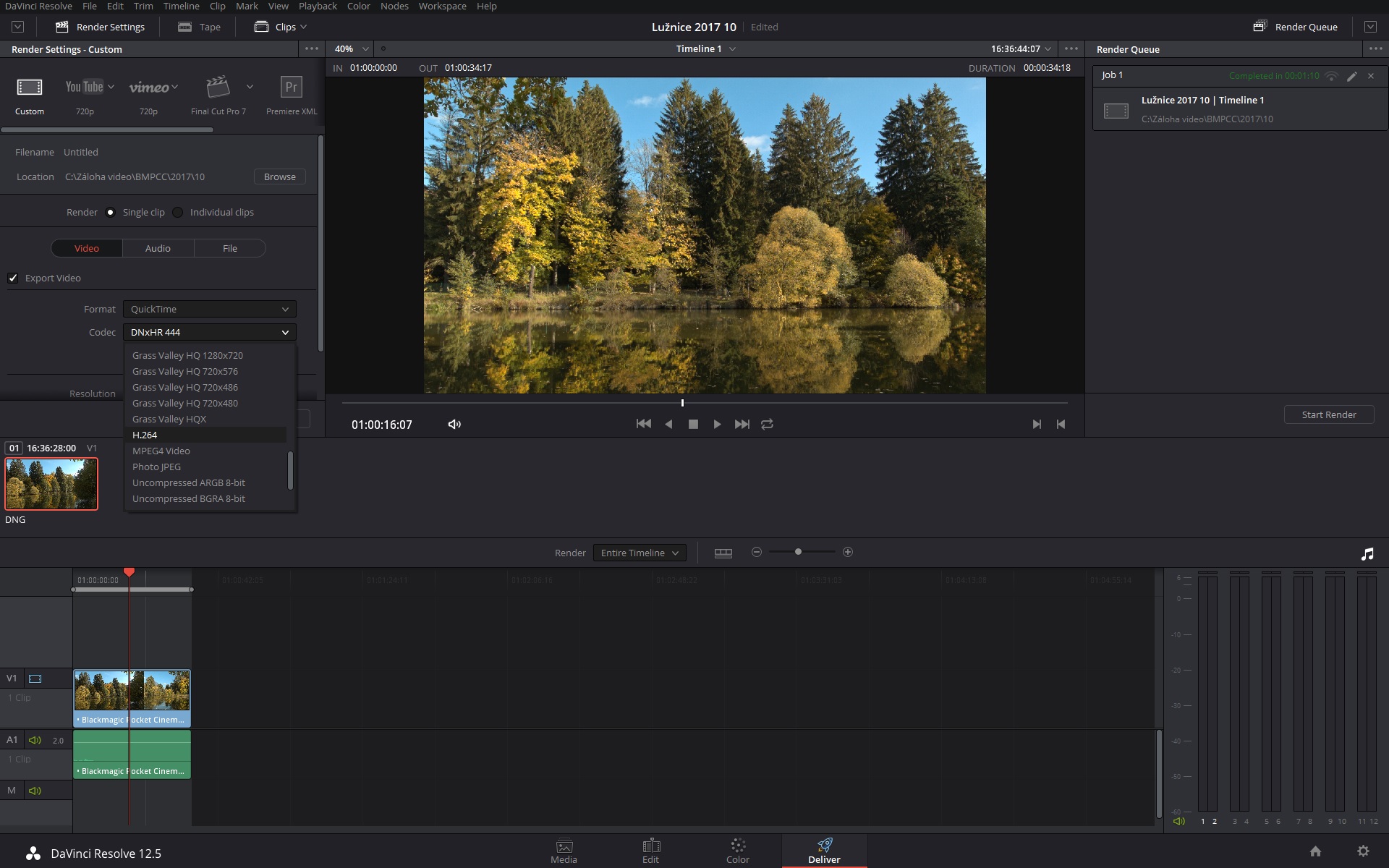Expand the Entire Timeline render dropdown
The image size is (1389, 868).
coord(640,553)
